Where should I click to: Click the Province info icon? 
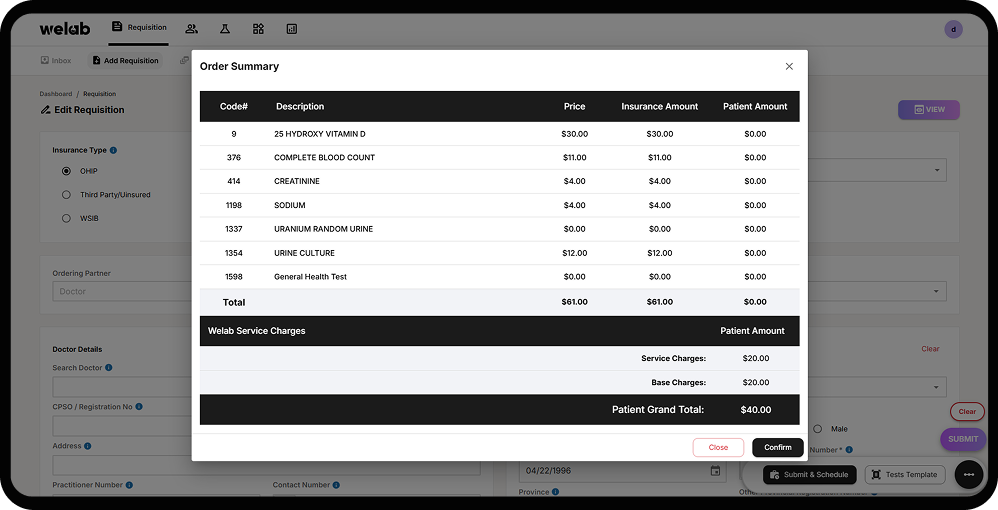tap(556, 492)
